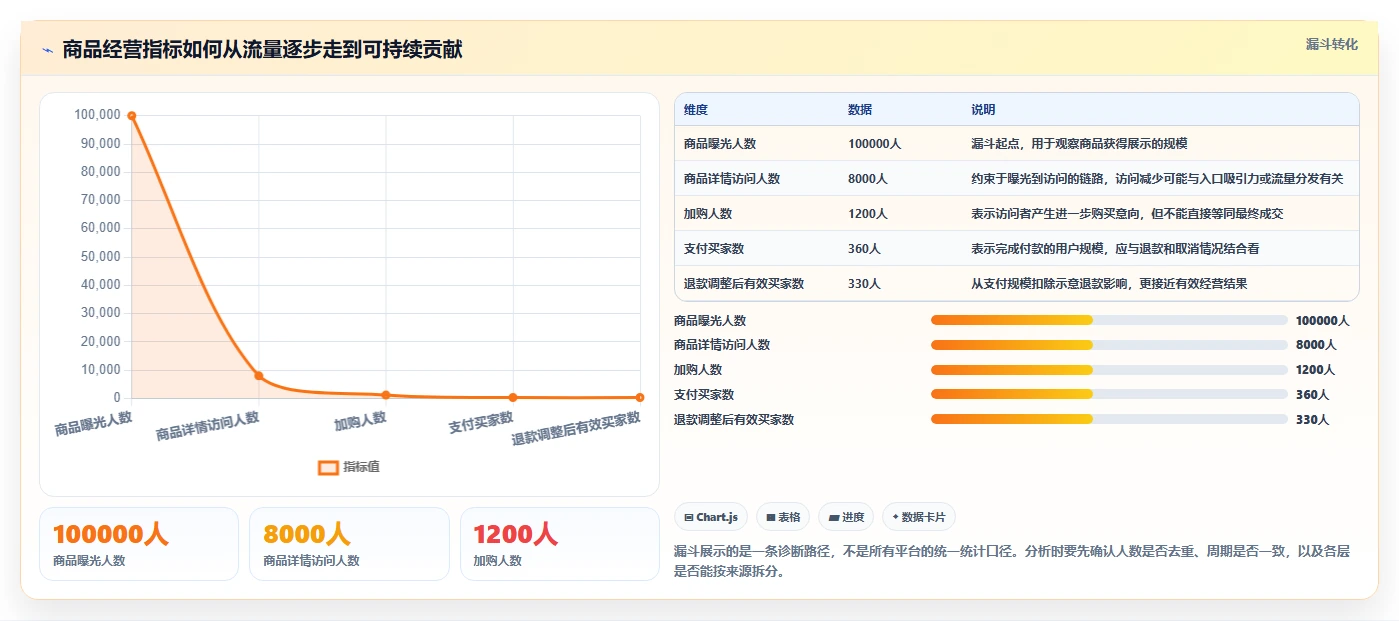The height and width of the screenshot is (621, 1399).
Task: Open the 8000人 商品详情访问人数 data card
Action: [x=349, y=544]
